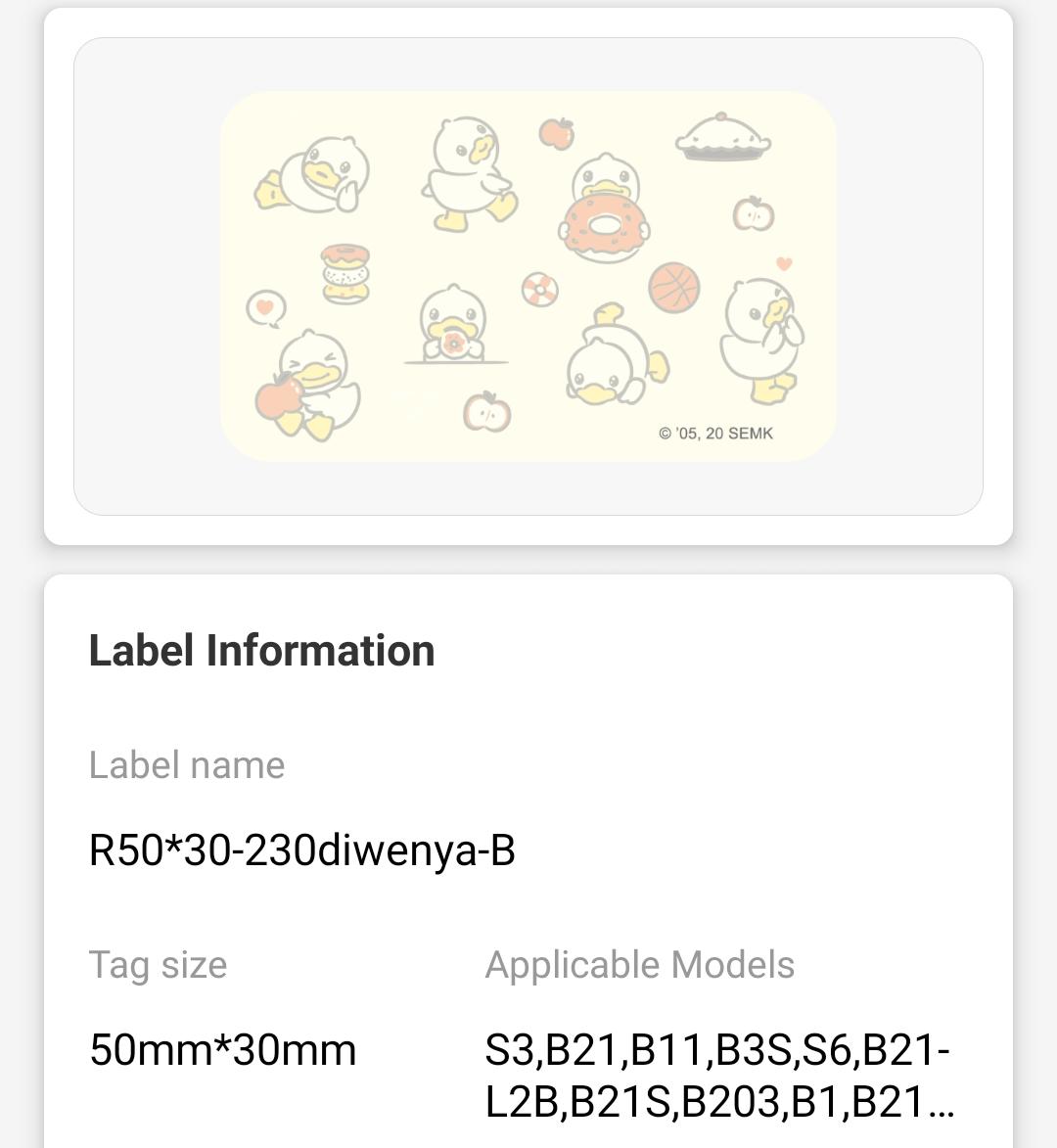Click the striped life ring icon
The width and height of the screenshot is (1057, 1148).
pyautogui.click(x=539, y=289)
